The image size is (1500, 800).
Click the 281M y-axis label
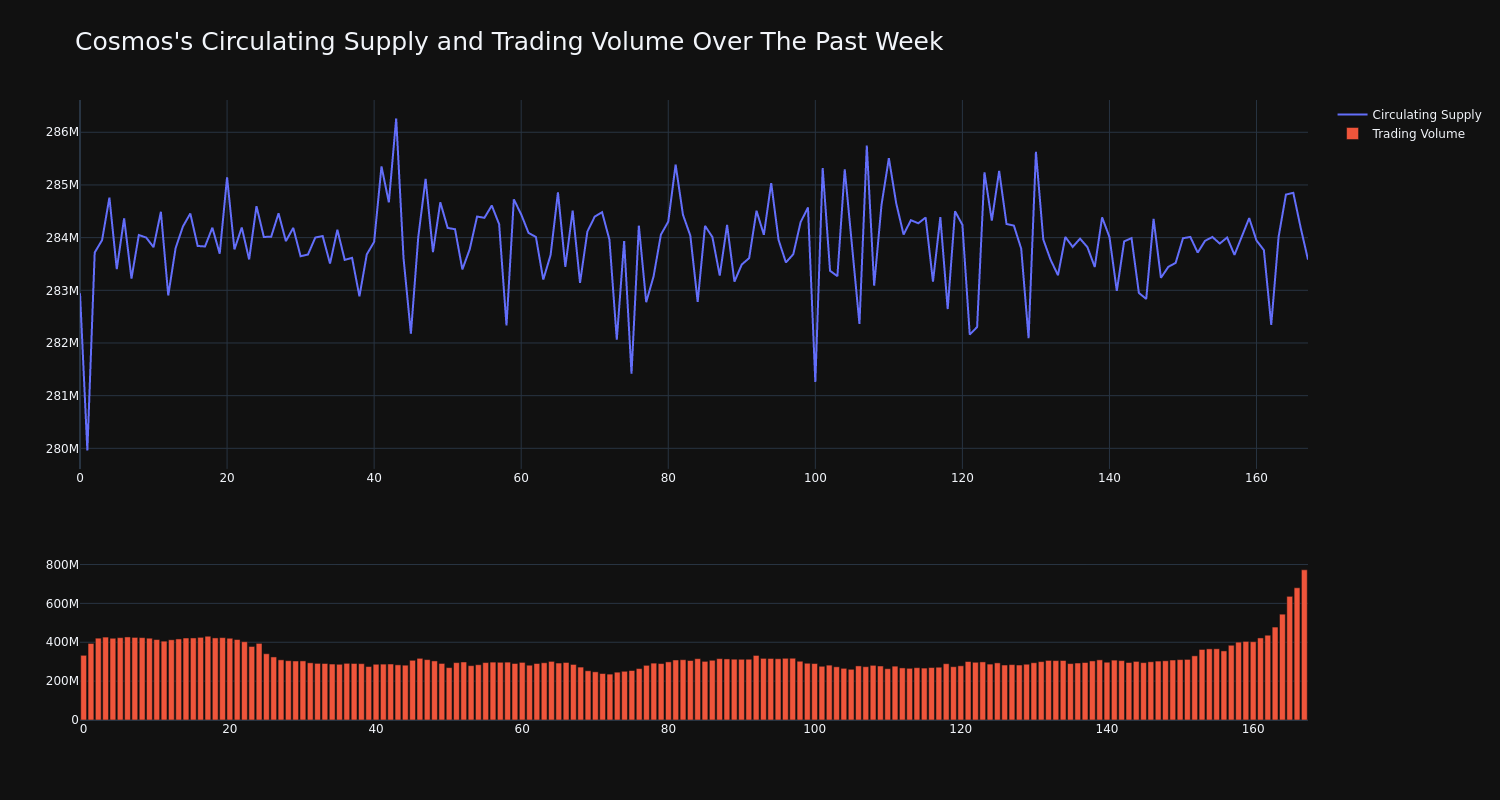[62, 396]
